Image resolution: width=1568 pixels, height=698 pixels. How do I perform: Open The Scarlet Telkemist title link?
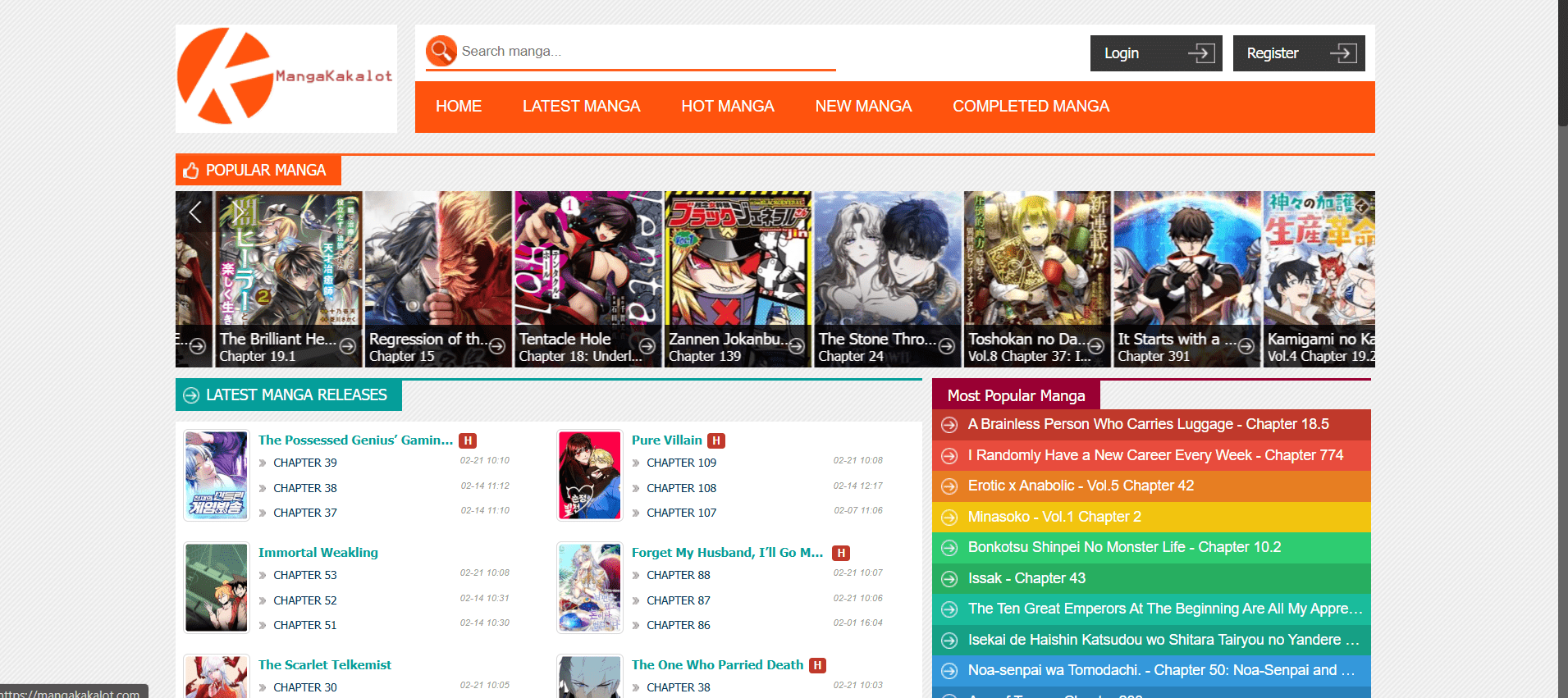[325, 665]
